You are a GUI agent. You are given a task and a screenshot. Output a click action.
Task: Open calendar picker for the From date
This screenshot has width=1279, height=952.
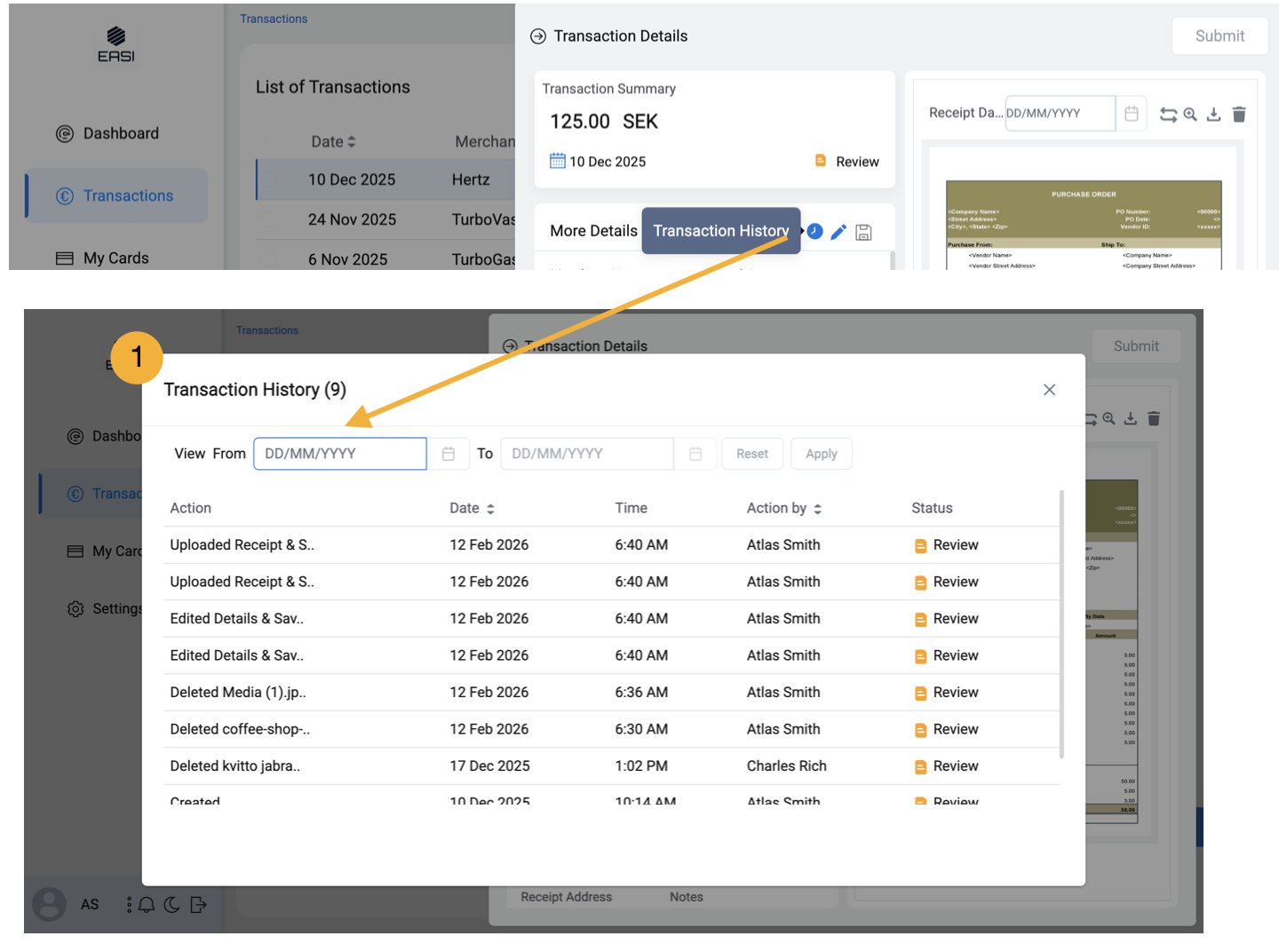tap(449, 454)
